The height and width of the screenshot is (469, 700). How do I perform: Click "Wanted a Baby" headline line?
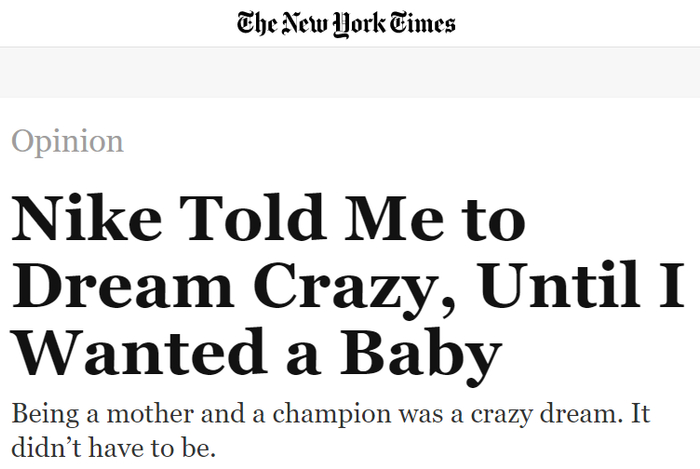255,352
